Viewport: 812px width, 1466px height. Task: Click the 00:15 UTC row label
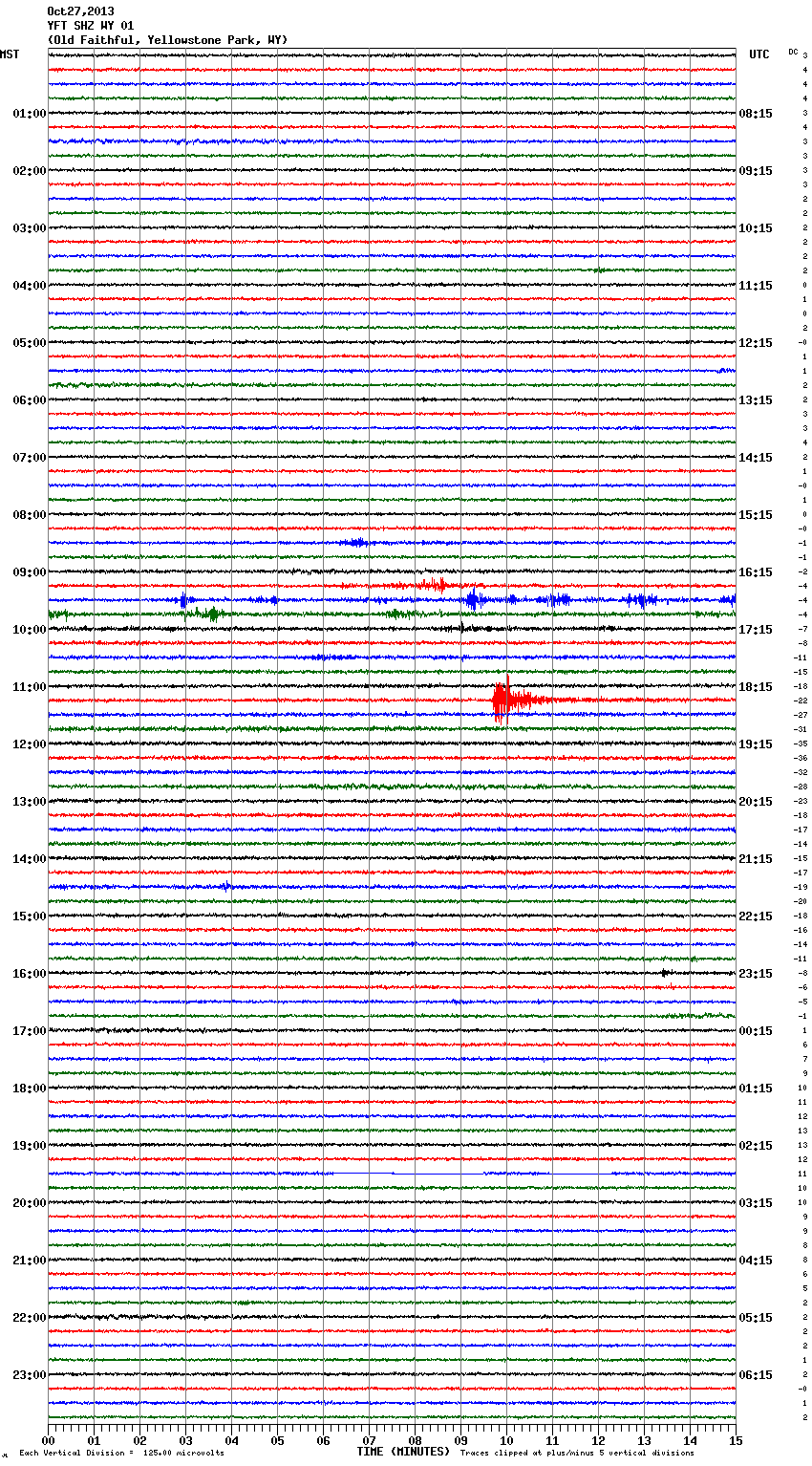pyautogui.click(x=756, y=1031)
